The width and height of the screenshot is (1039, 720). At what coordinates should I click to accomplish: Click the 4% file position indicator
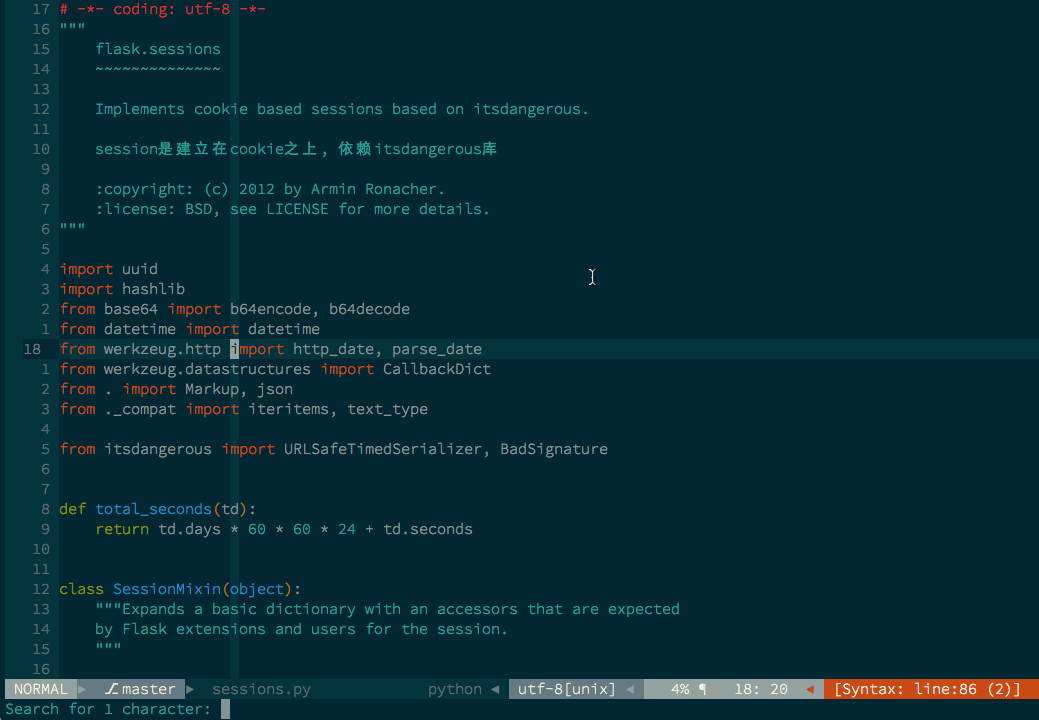[680, 689]
